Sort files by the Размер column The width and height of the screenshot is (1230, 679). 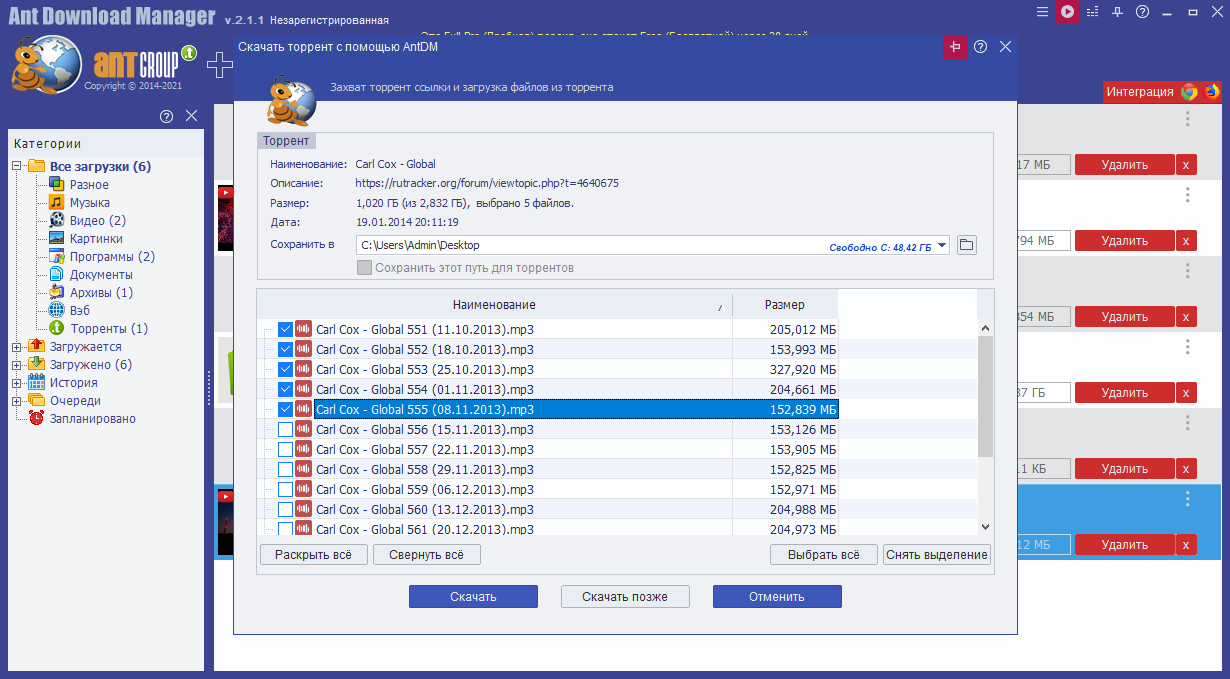[x=785, y=305]
